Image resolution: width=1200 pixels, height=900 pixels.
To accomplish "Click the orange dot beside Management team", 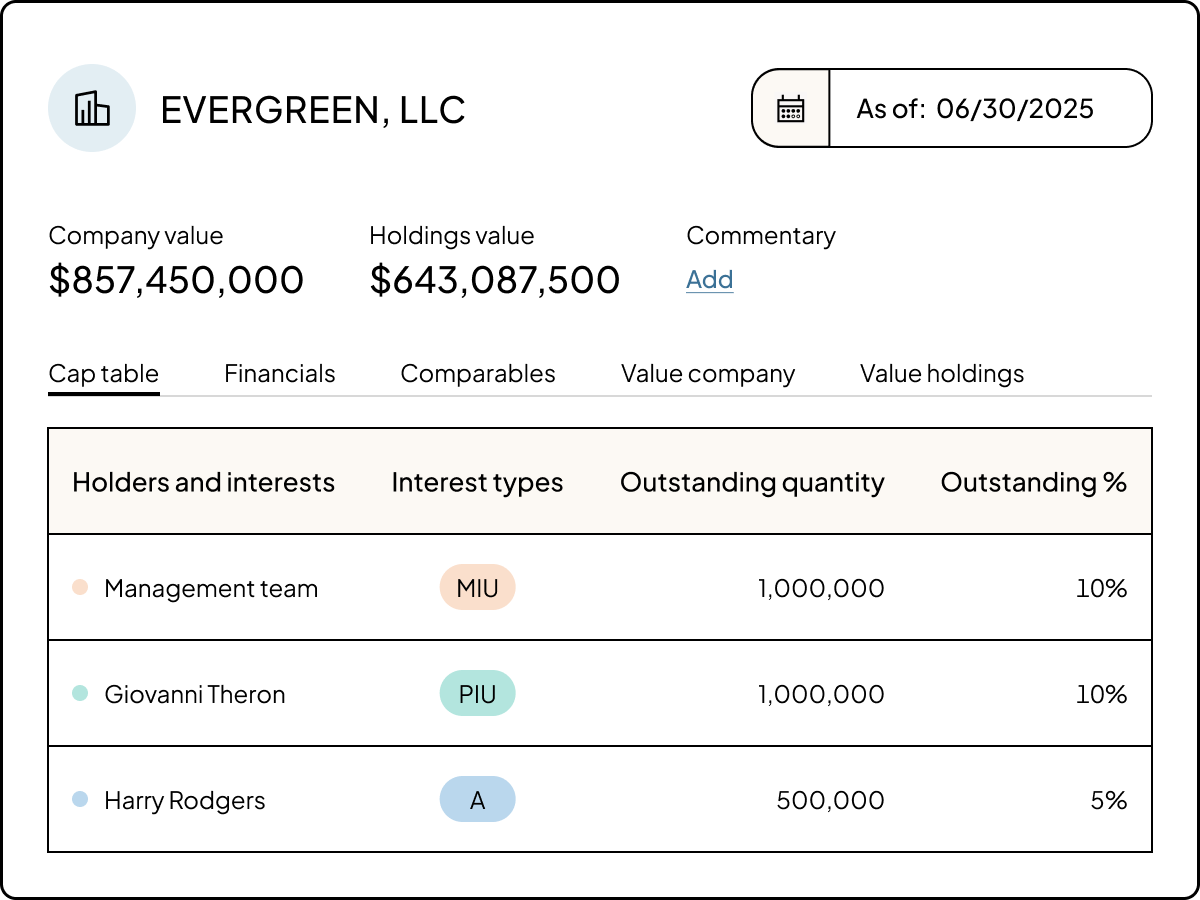I will tap(80, 588).
